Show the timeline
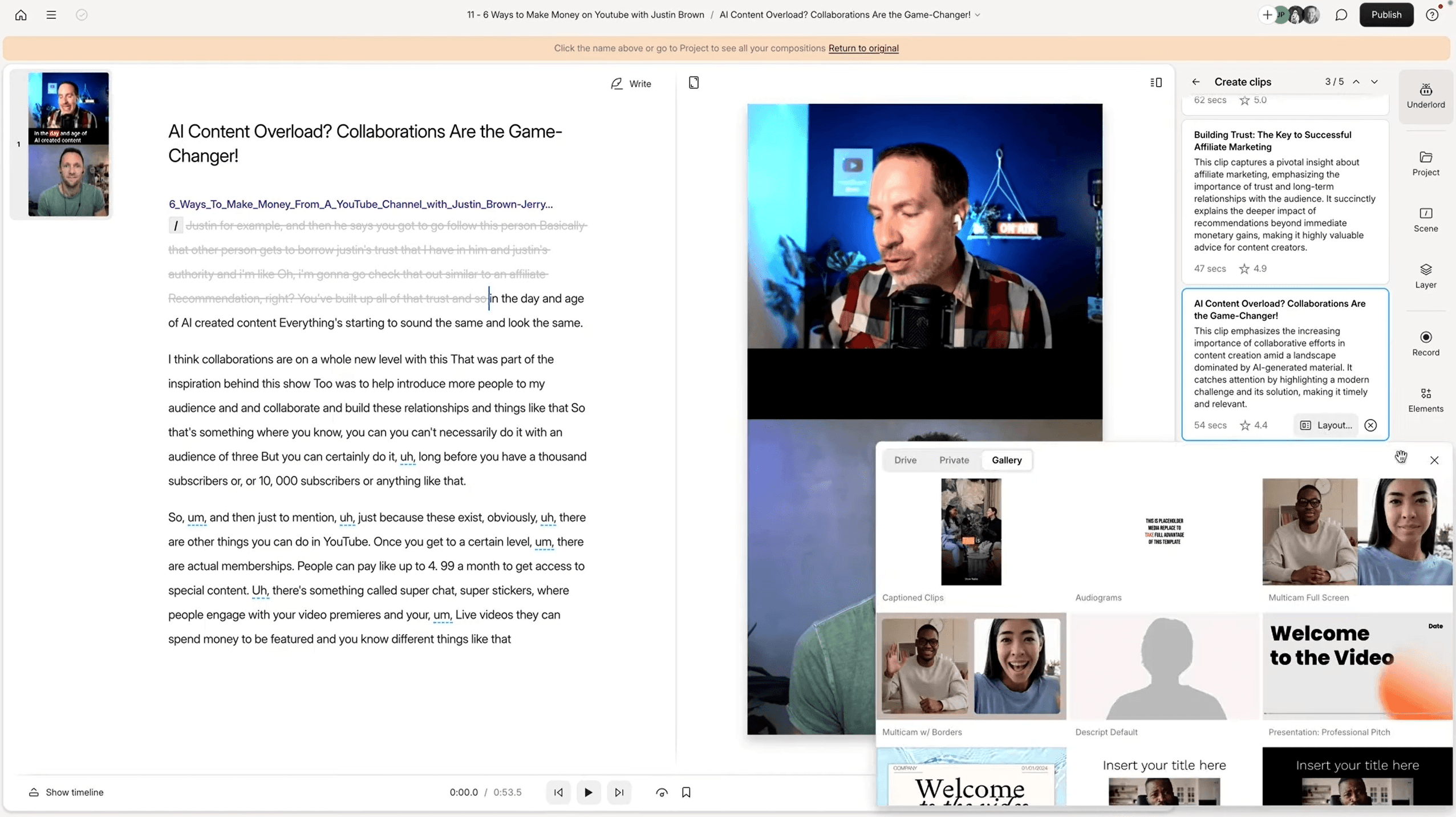The image size is (1456, 817). (x=66, y=792)
